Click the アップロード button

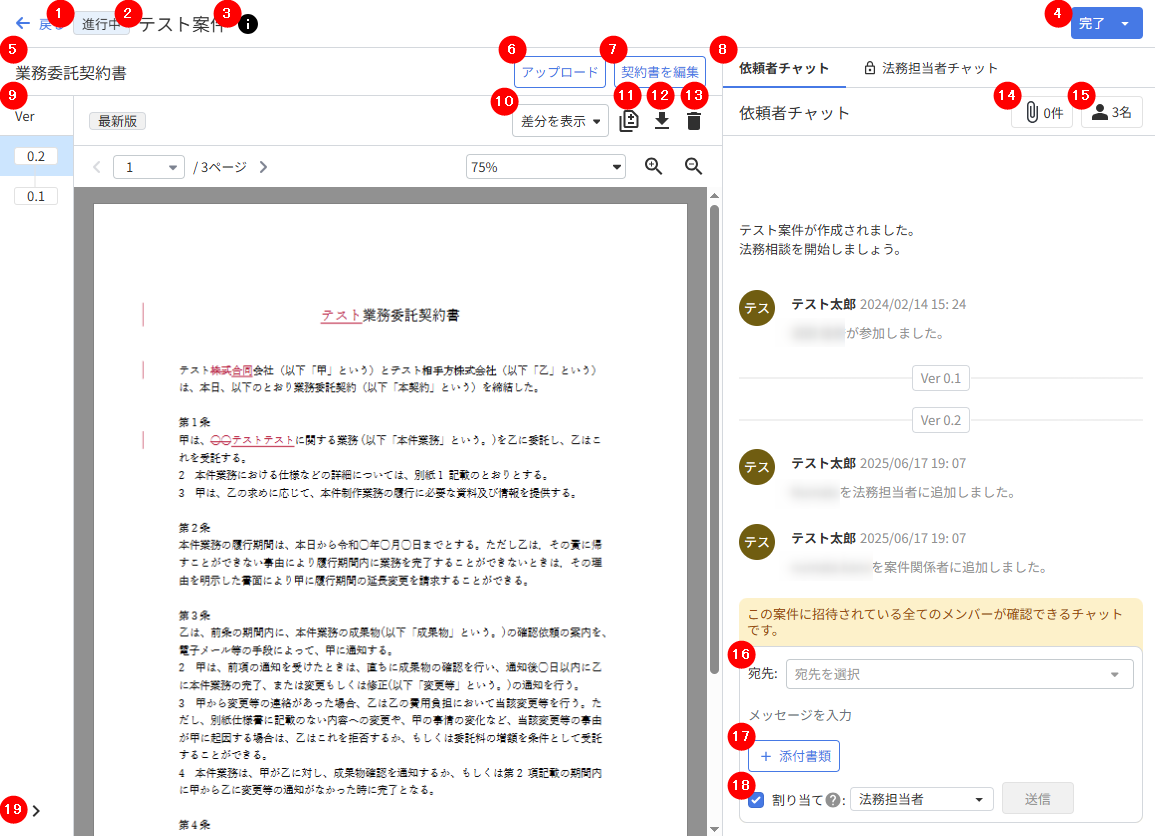coord(560,72)
